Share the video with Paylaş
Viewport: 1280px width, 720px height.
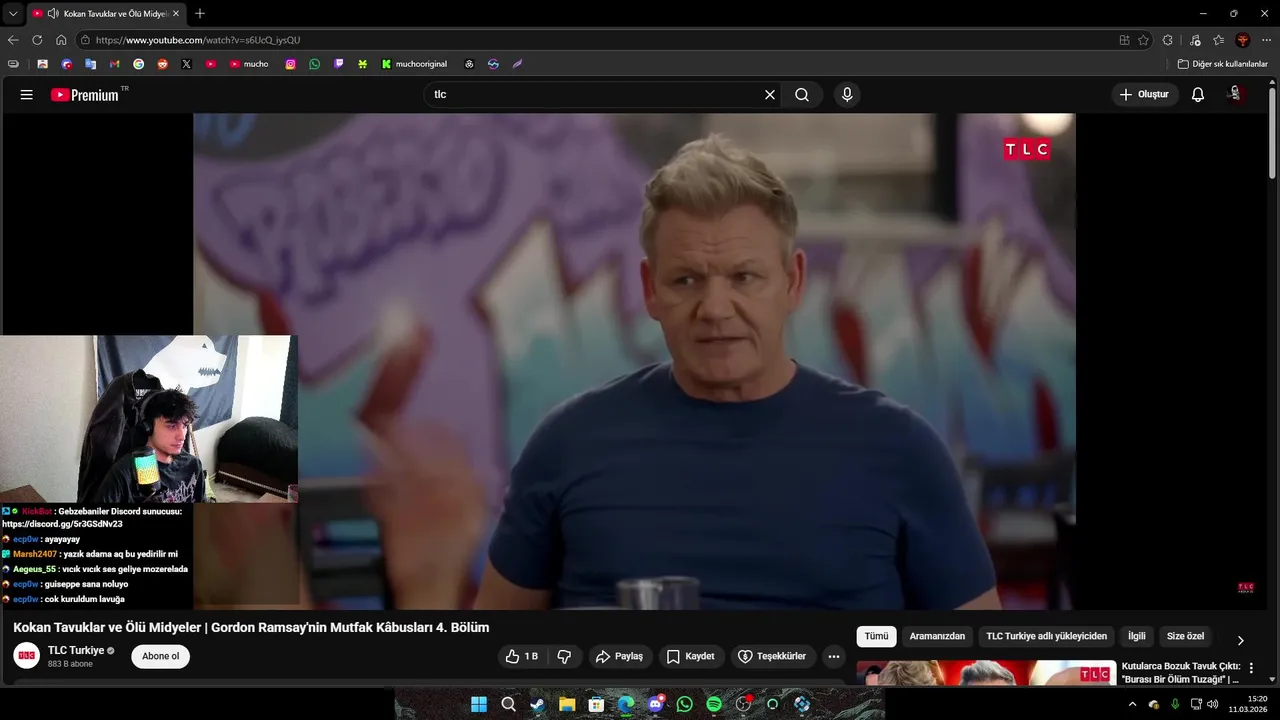[x=619, y=657]
